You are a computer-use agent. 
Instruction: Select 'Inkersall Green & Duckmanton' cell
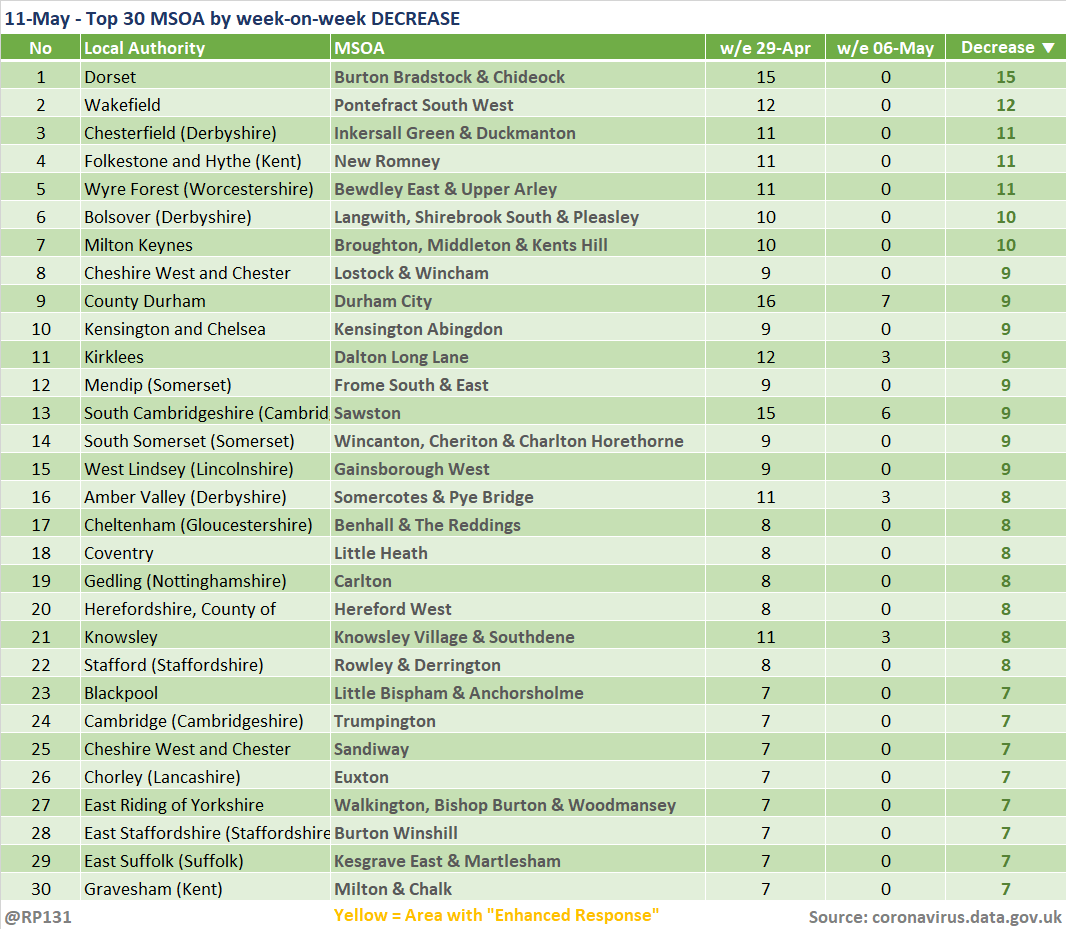(x=517, y=133)
